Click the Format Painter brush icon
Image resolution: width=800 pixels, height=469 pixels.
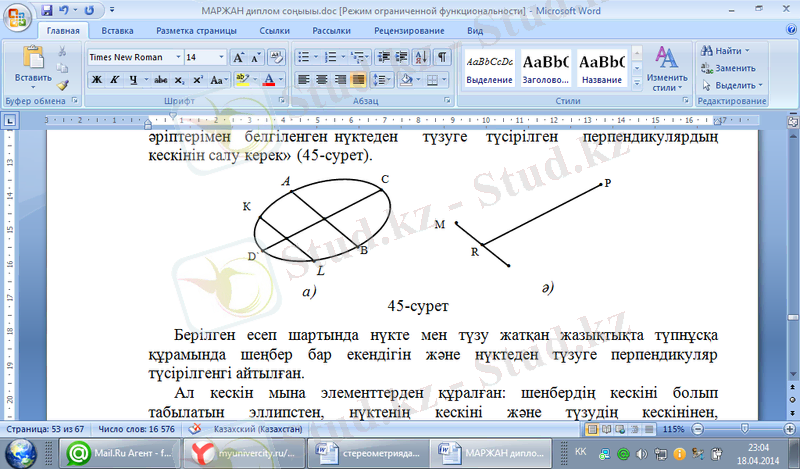[x=63, y=86]
